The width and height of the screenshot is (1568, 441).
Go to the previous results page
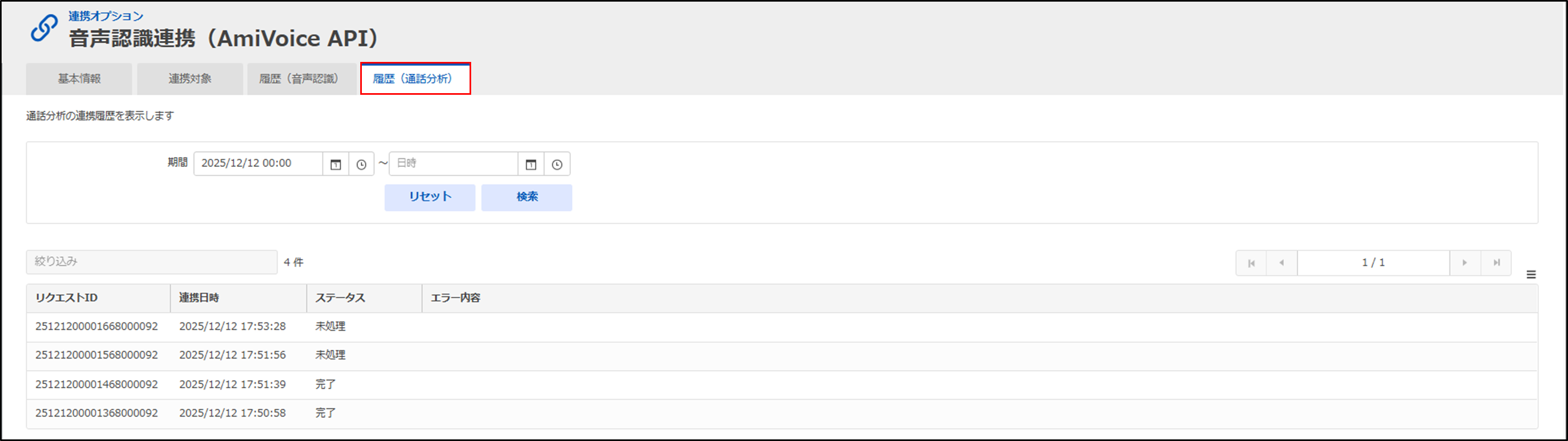click(x=1282, y=263)
